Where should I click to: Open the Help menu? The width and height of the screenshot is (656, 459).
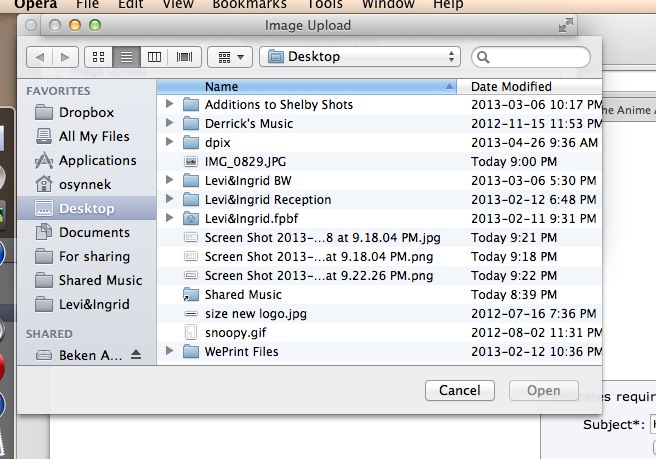[448, 5]
